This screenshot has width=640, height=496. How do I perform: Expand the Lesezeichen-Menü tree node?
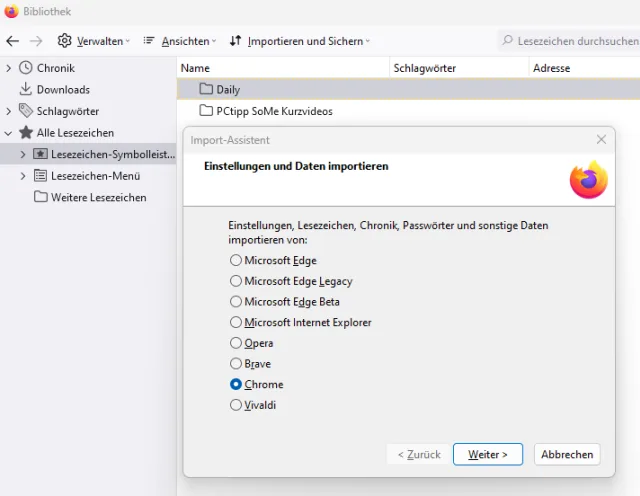point(23,176)
